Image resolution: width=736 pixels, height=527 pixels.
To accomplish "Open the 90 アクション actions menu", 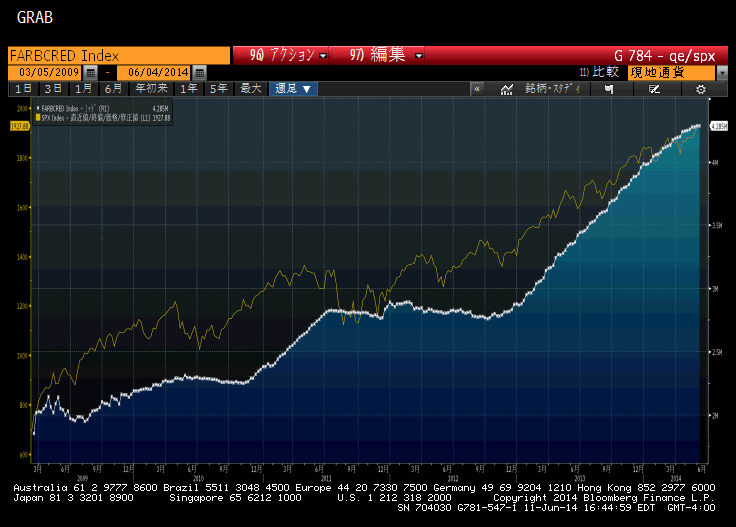I will pyautogui.click(x=281, y=55).
